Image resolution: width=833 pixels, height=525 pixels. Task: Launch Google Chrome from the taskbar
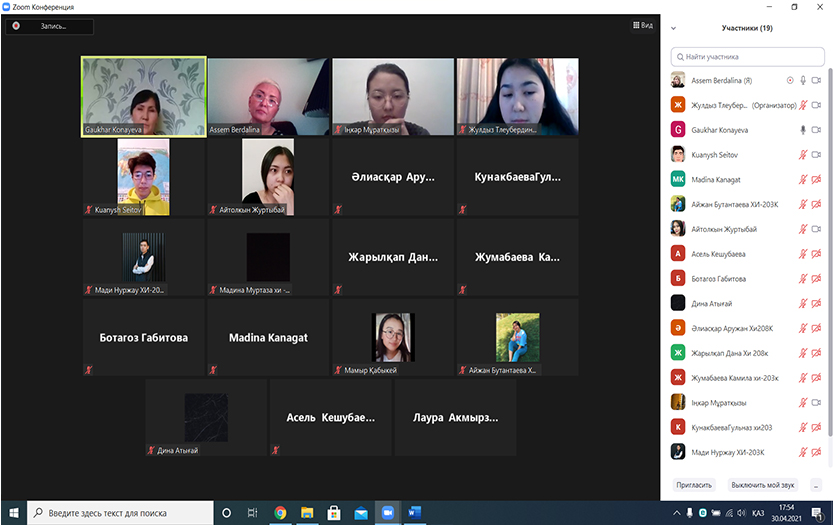280,513
